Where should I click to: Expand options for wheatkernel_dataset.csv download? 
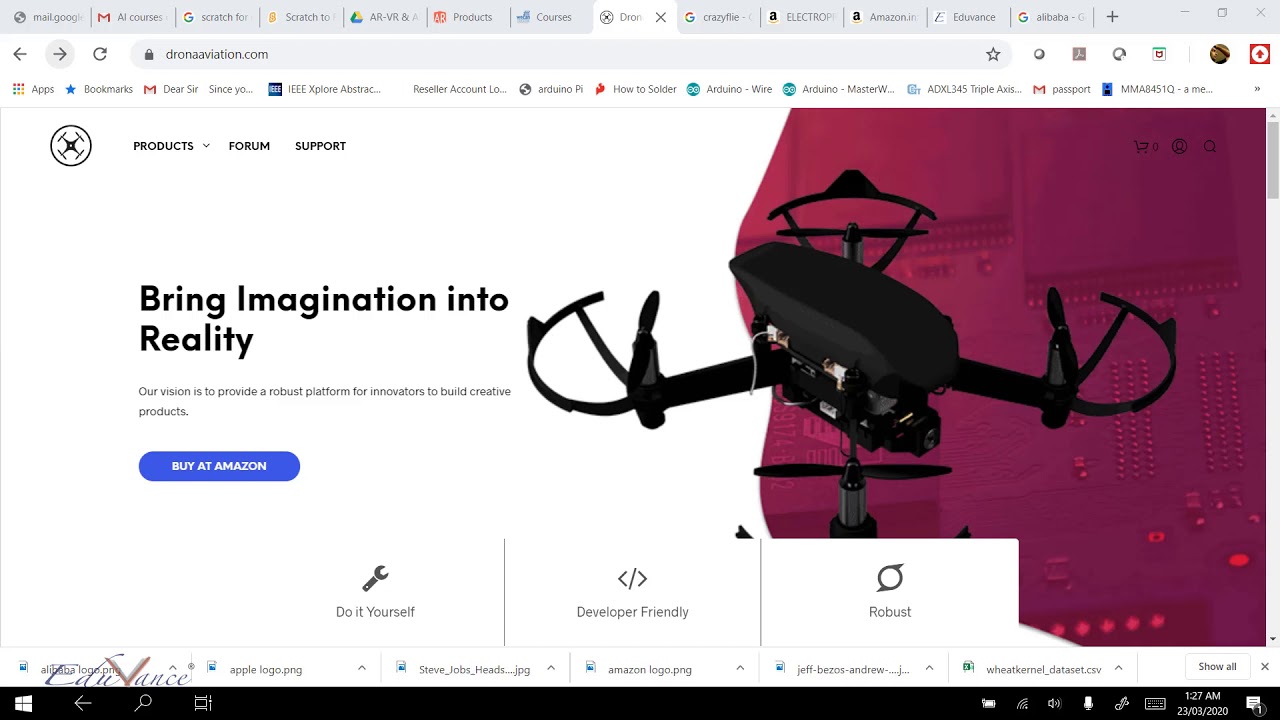coord(1118,668)
